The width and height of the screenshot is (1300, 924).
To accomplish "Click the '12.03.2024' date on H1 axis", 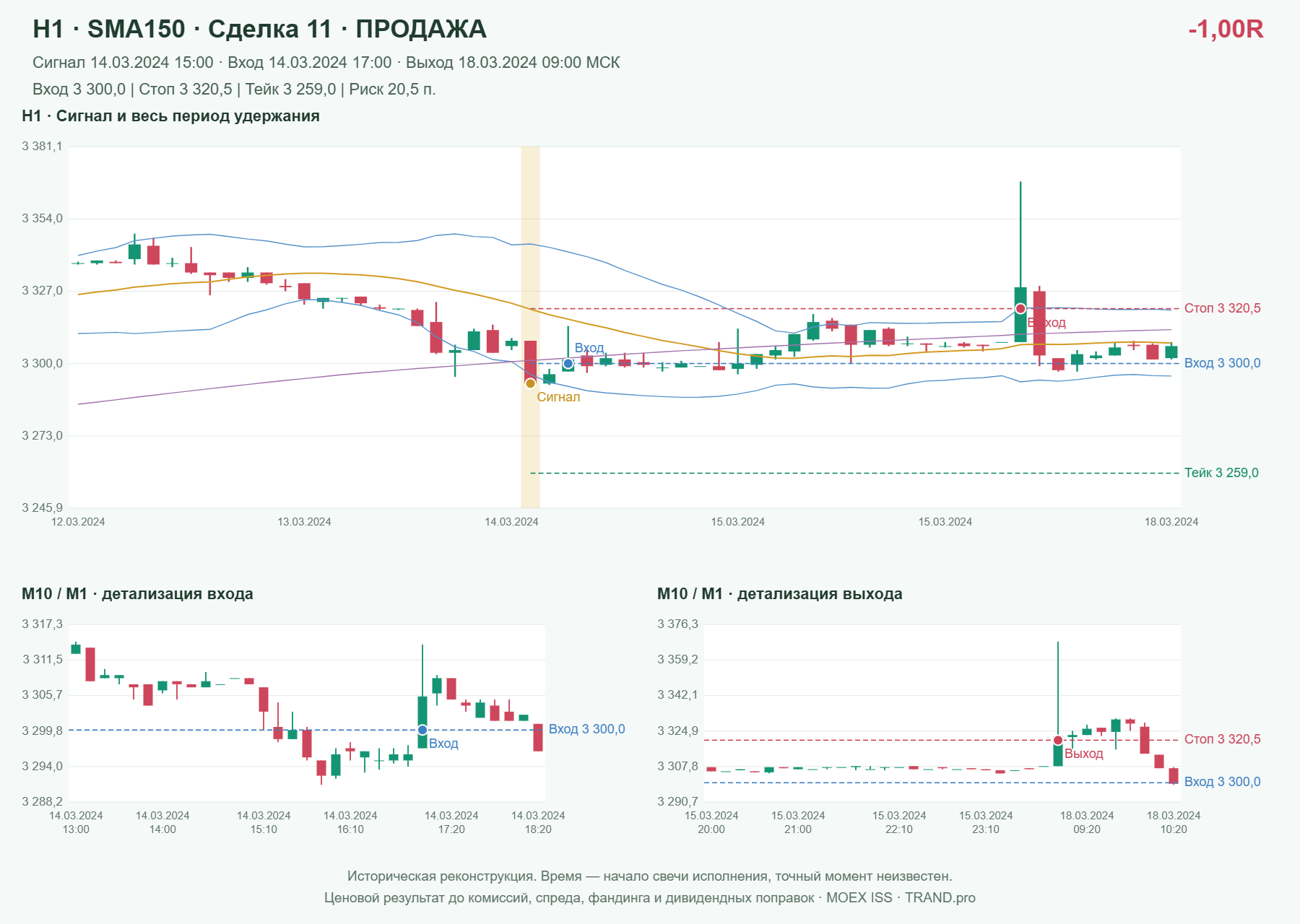I will pos(78,522).
